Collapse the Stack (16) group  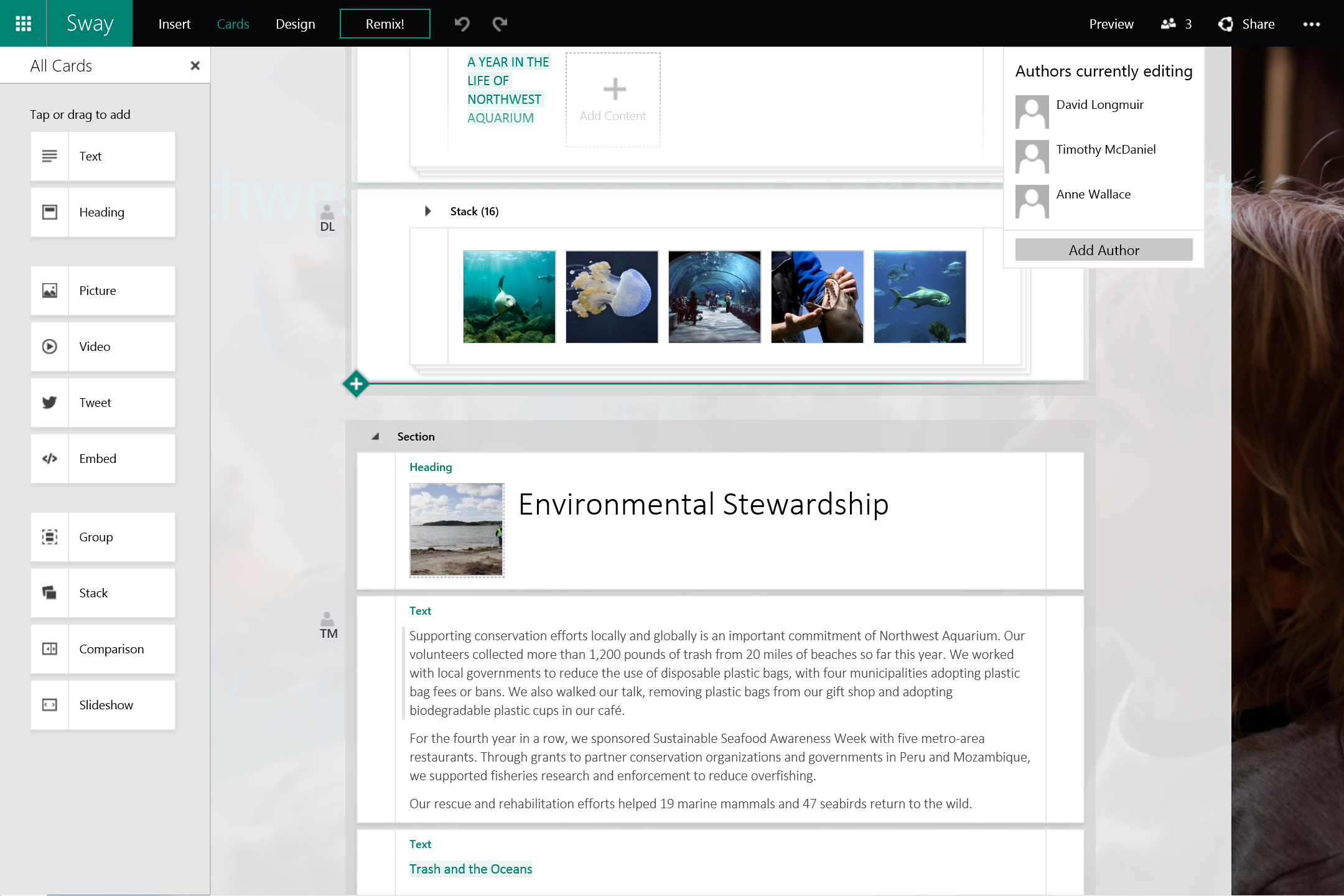pyautogui.click(x=428, y=211)
